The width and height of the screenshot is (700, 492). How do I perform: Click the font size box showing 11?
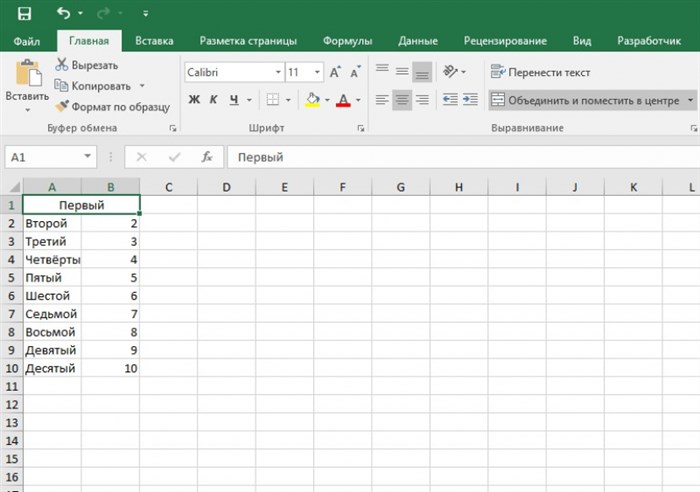point(298,72)
